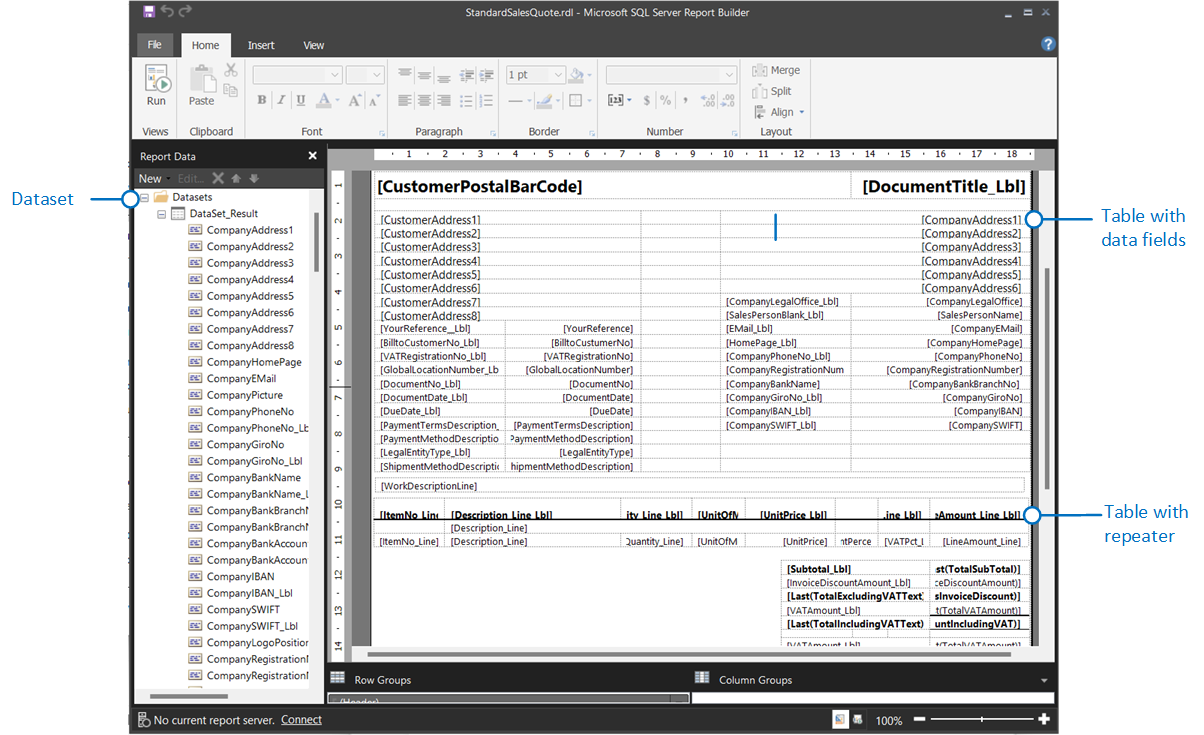Apply currency format with the dollar icon
Image resolution: width=1204 pixels, height=735 pixels.
click(647, 100)
